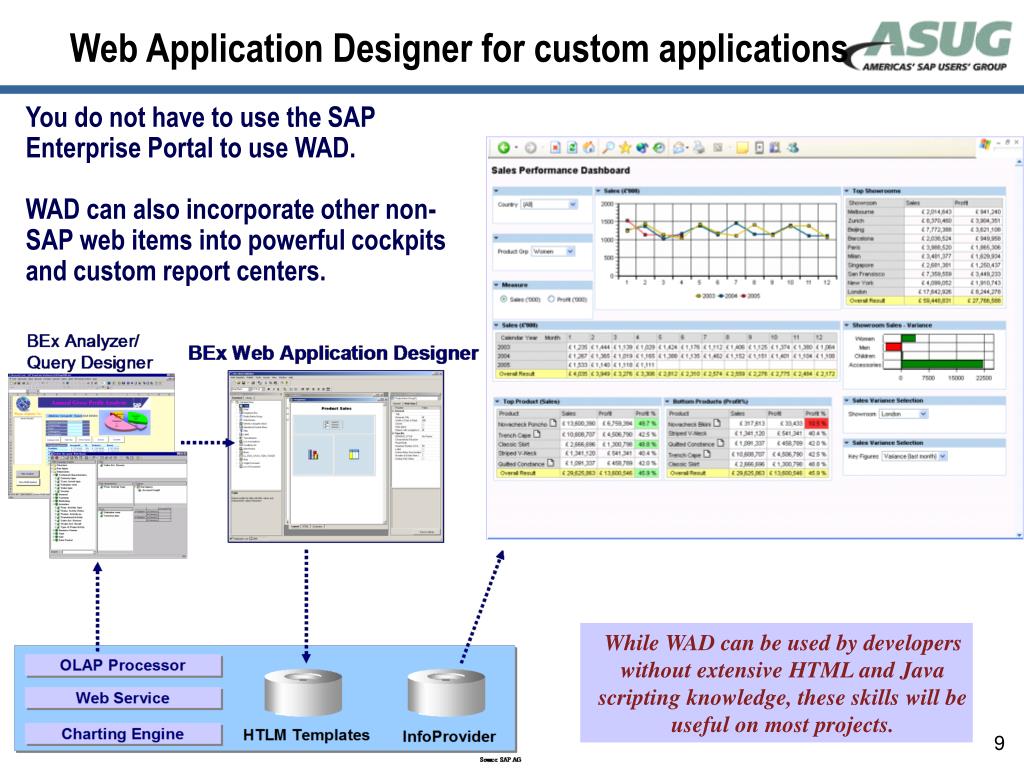The height and width of the screenshot is (768, 1024).
Task: Click the green Accessories bar in variance chart
Action: pyautogui.click(x=942, y=364)
